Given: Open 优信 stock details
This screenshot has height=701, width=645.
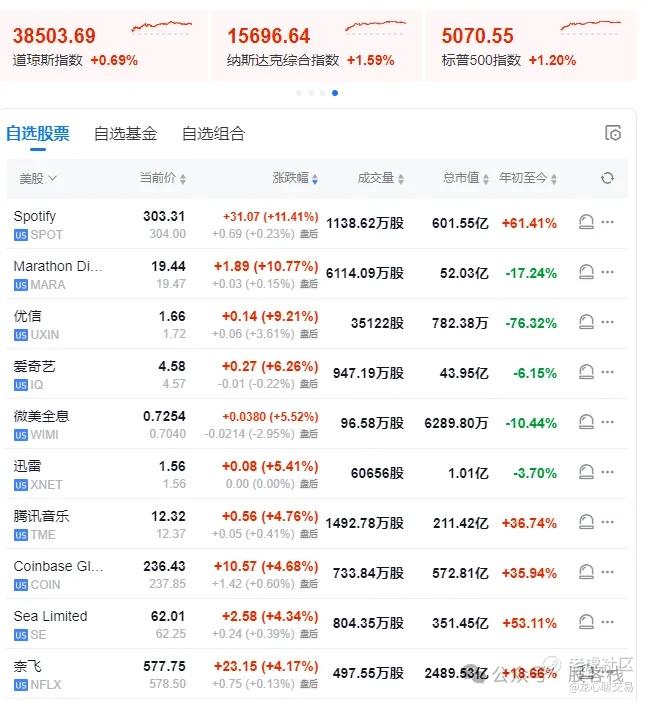Looking at the screenshot, I should (x=27, y=317).
